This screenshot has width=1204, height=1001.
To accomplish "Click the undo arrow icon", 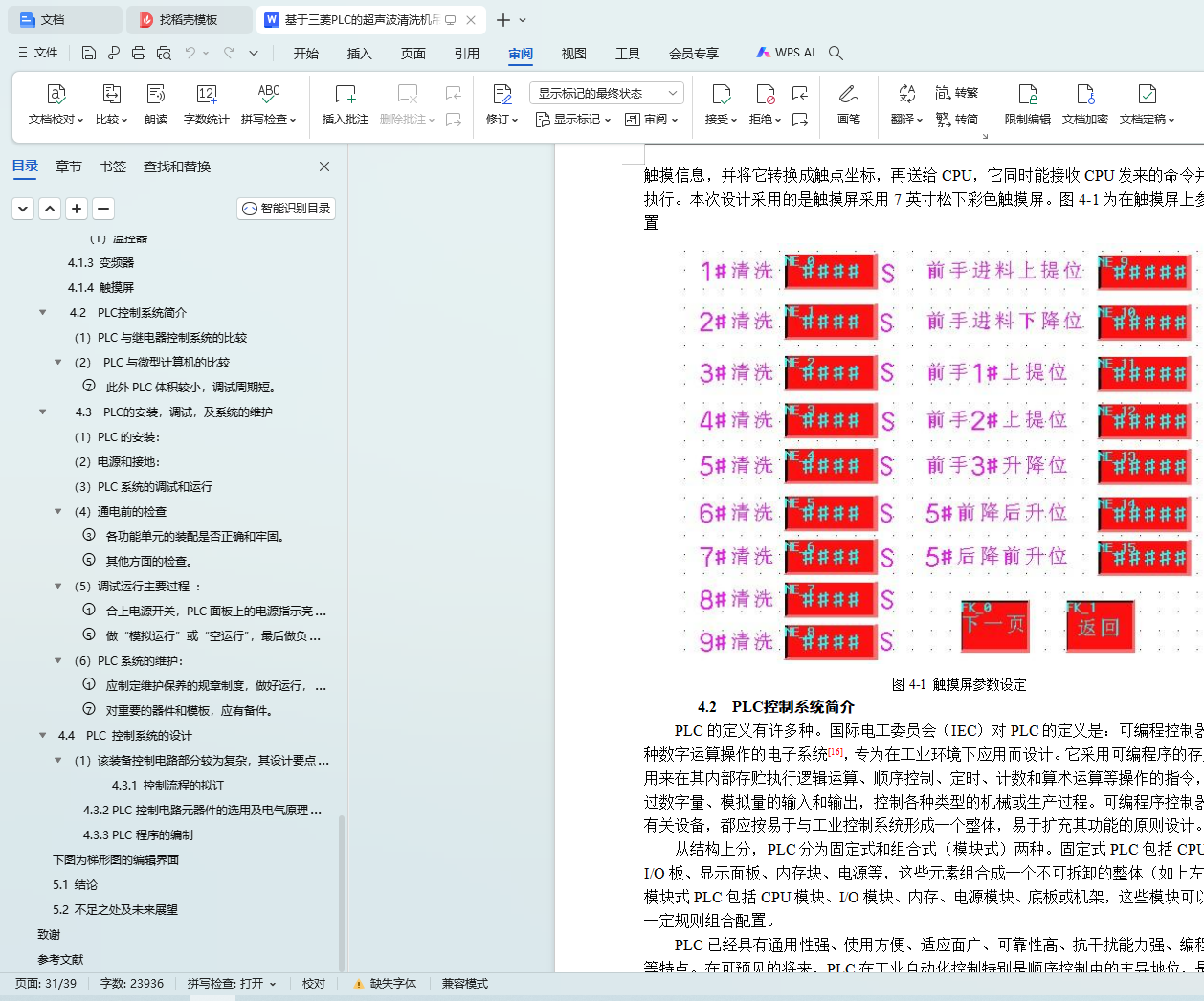I will [190, 53].
